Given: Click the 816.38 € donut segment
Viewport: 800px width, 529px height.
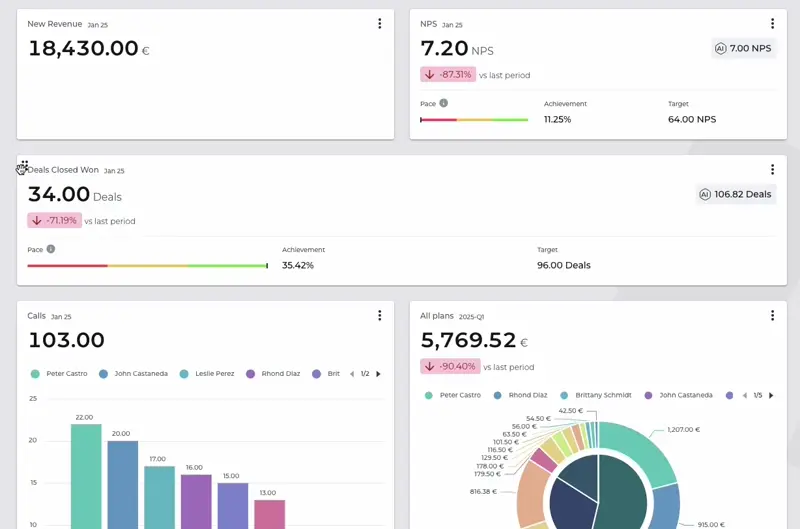Looking at the screenshot, I should 531,494.
